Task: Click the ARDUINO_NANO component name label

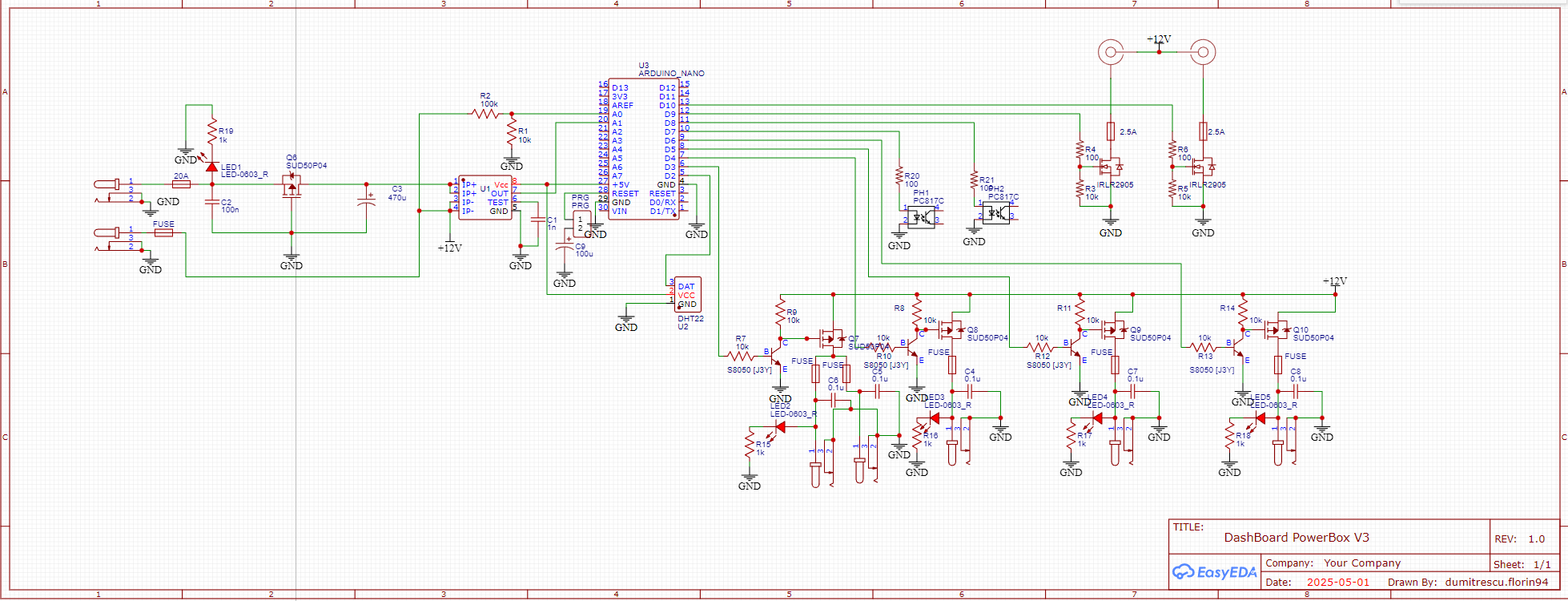Action: point(671,74)
